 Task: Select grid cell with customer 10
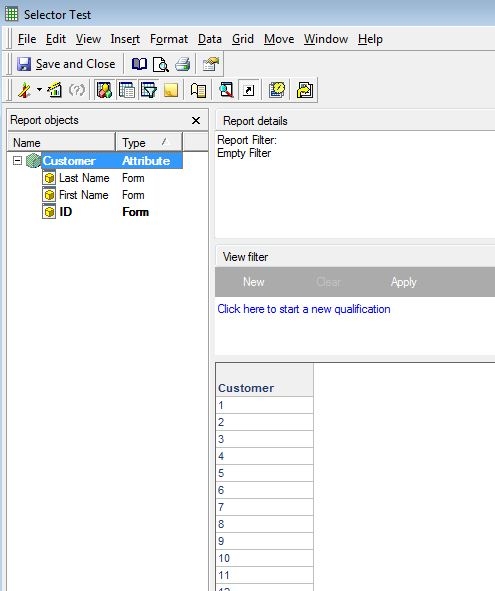(265, 558)
